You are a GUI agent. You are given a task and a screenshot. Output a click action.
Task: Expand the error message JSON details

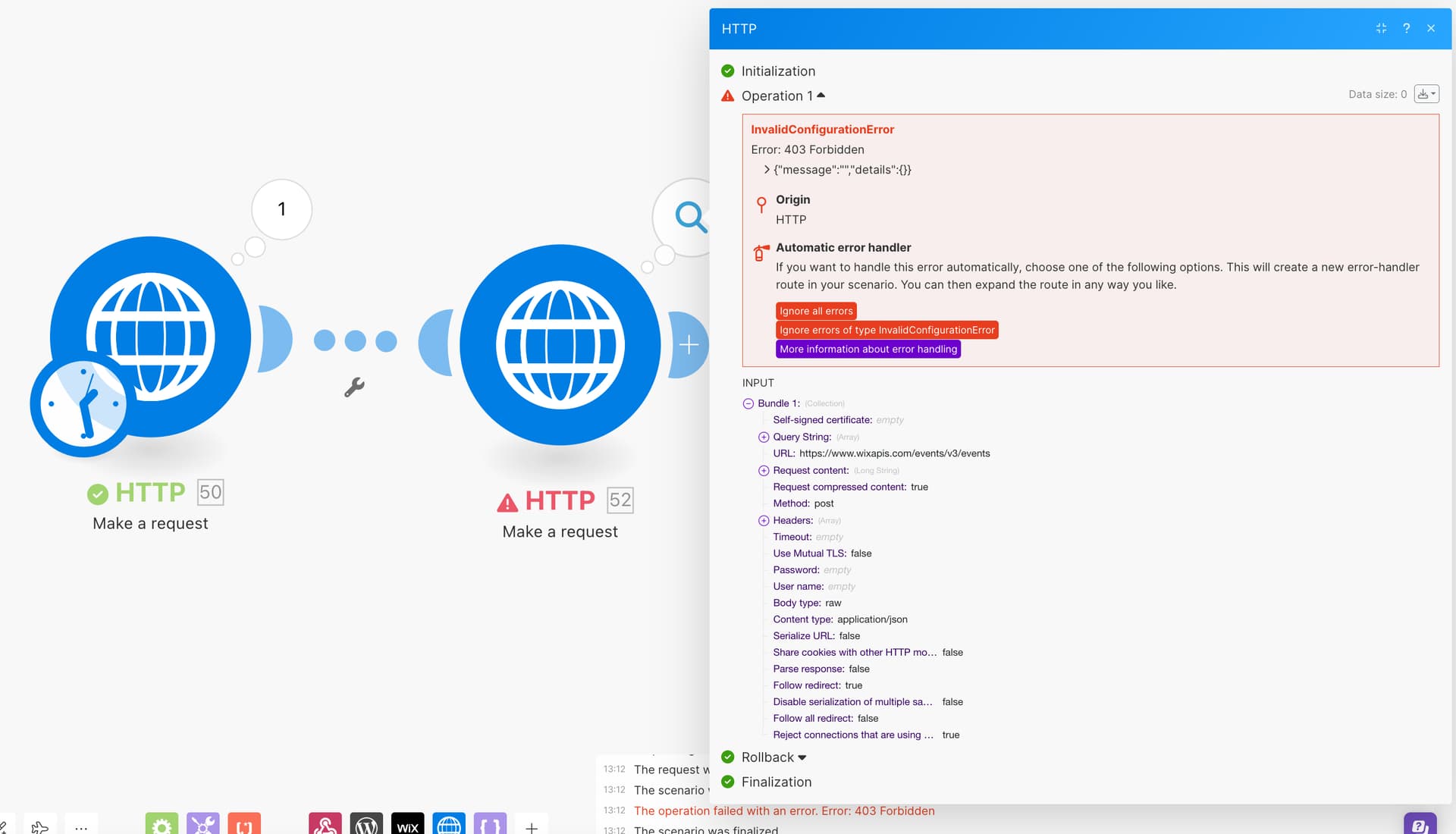(x=767, y=170)
